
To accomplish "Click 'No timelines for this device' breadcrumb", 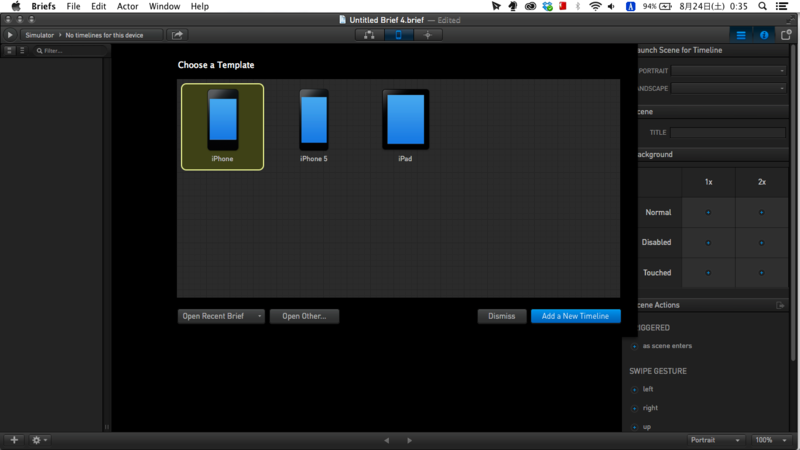I will pos(104,35).
